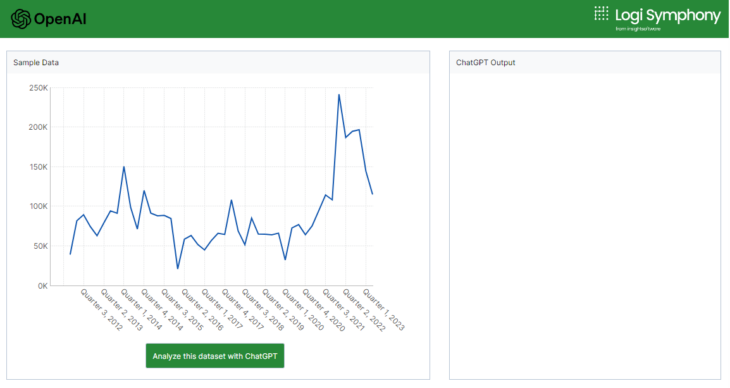The image size is (730, 388).
Task: Click the Quarter 1, 2014 axis label
Action: [x=142, y=310]
